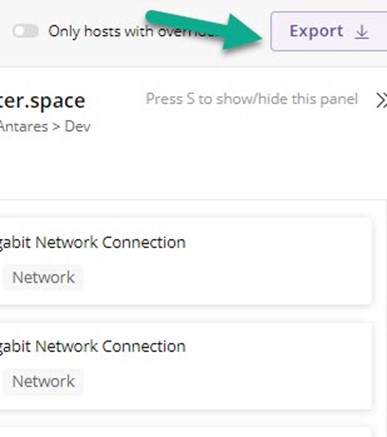387x437 pixels.
Task: Click the '>' separator between Antares and Dev
Action: [x=56, y=127]
